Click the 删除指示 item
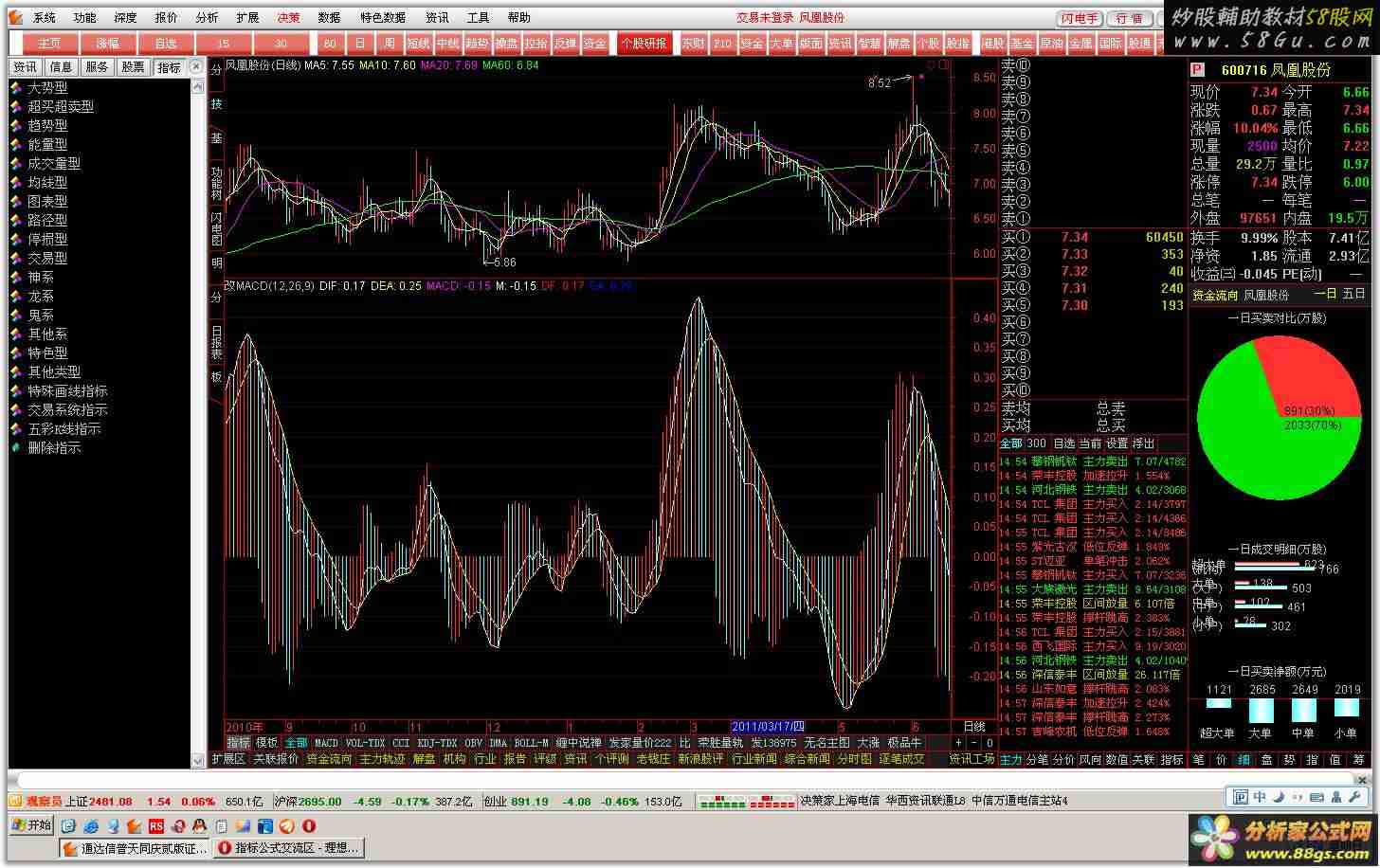Screen dimensions: 1380x868 [x=54, y=447]
